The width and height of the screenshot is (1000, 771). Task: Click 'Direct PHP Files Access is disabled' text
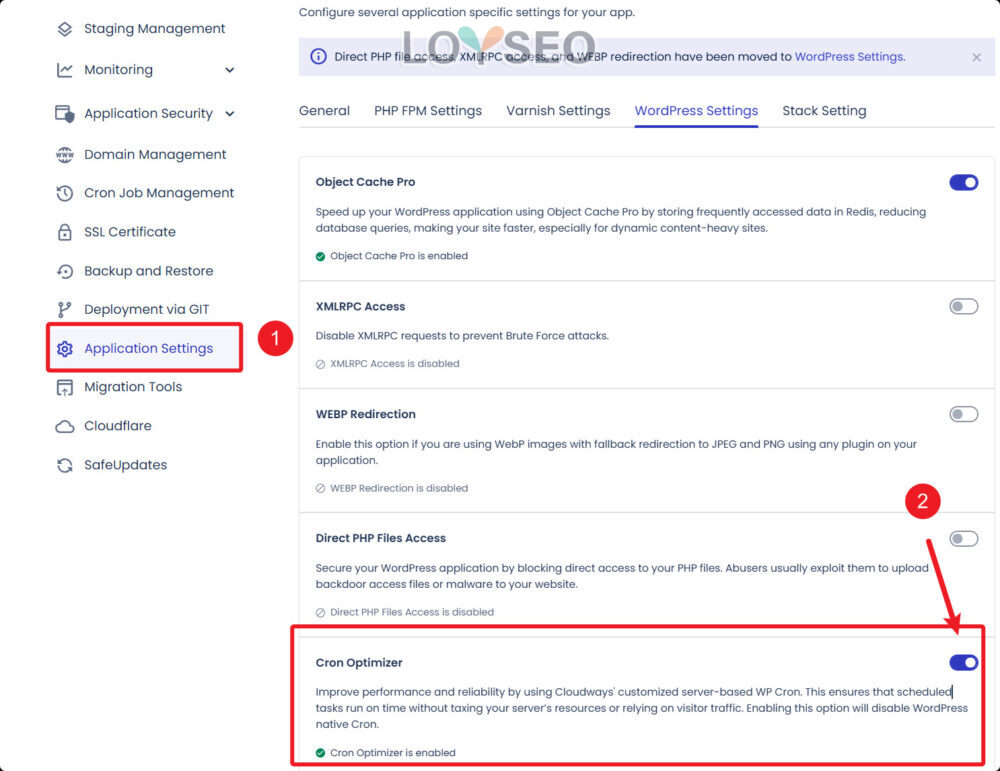411,613
